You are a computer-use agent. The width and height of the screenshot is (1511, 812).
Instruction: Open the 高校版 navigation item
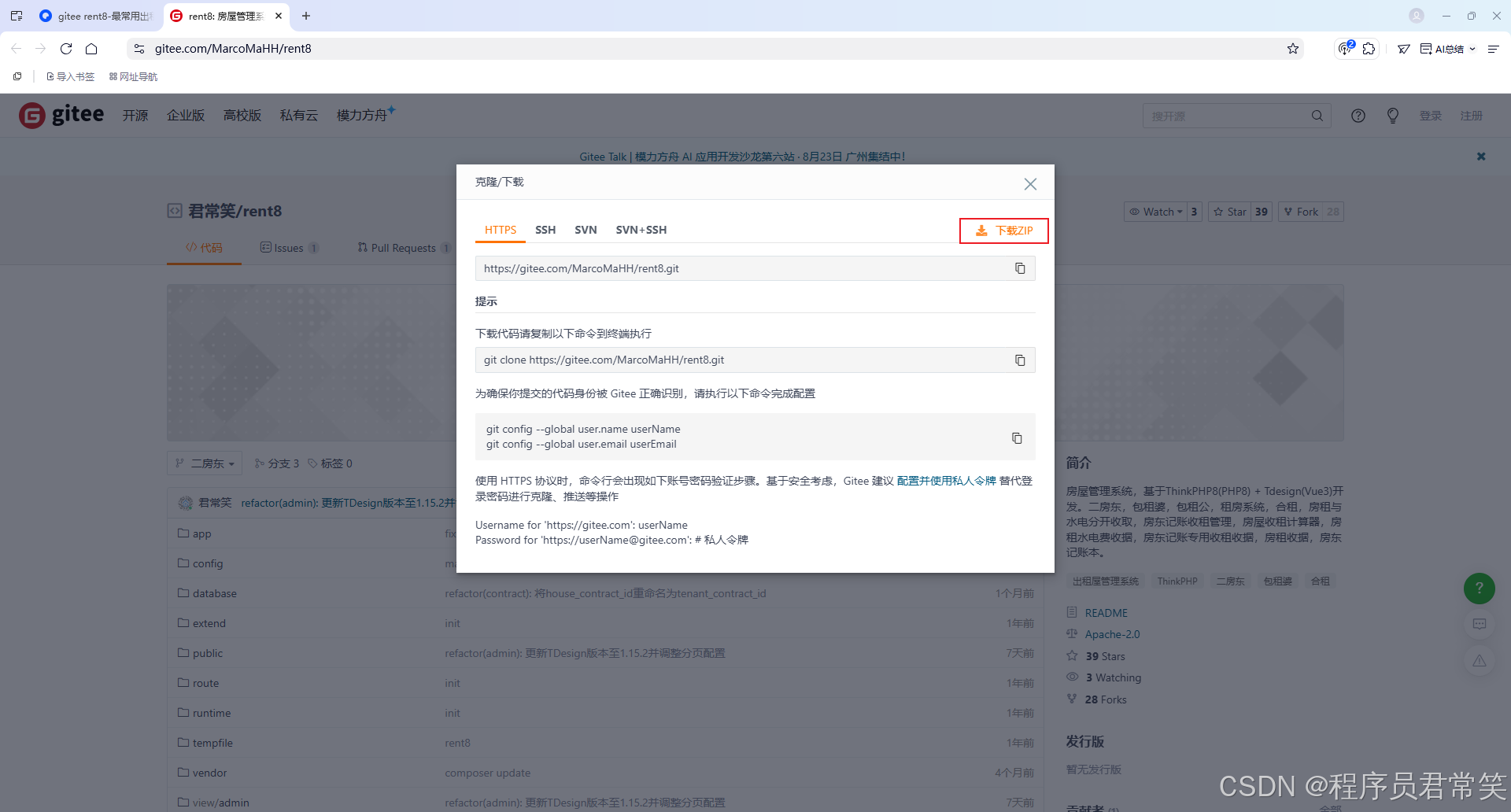242,116
